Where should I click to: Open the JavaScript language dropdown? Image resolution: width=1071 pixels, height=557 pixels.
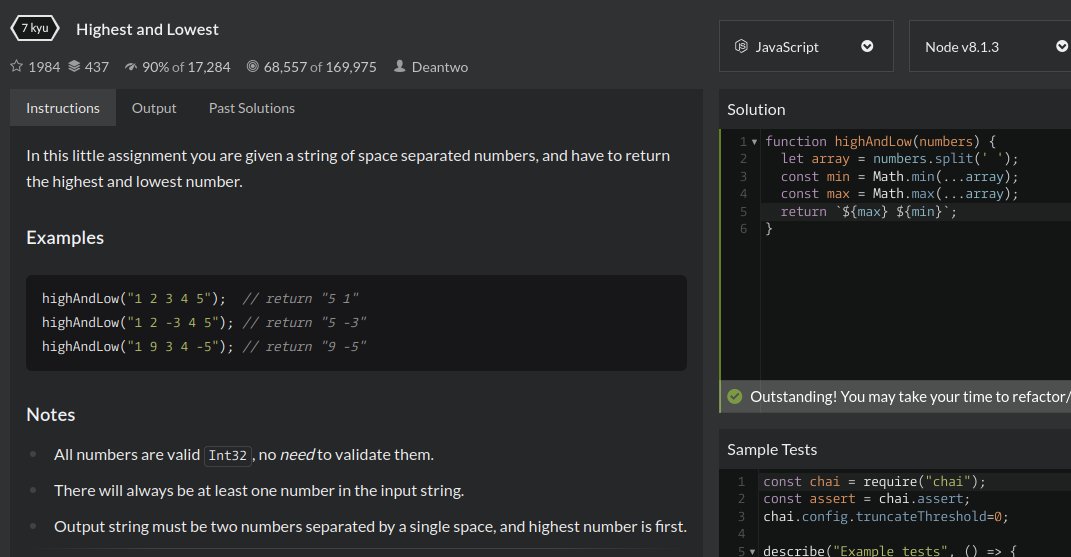coord(806,46)
